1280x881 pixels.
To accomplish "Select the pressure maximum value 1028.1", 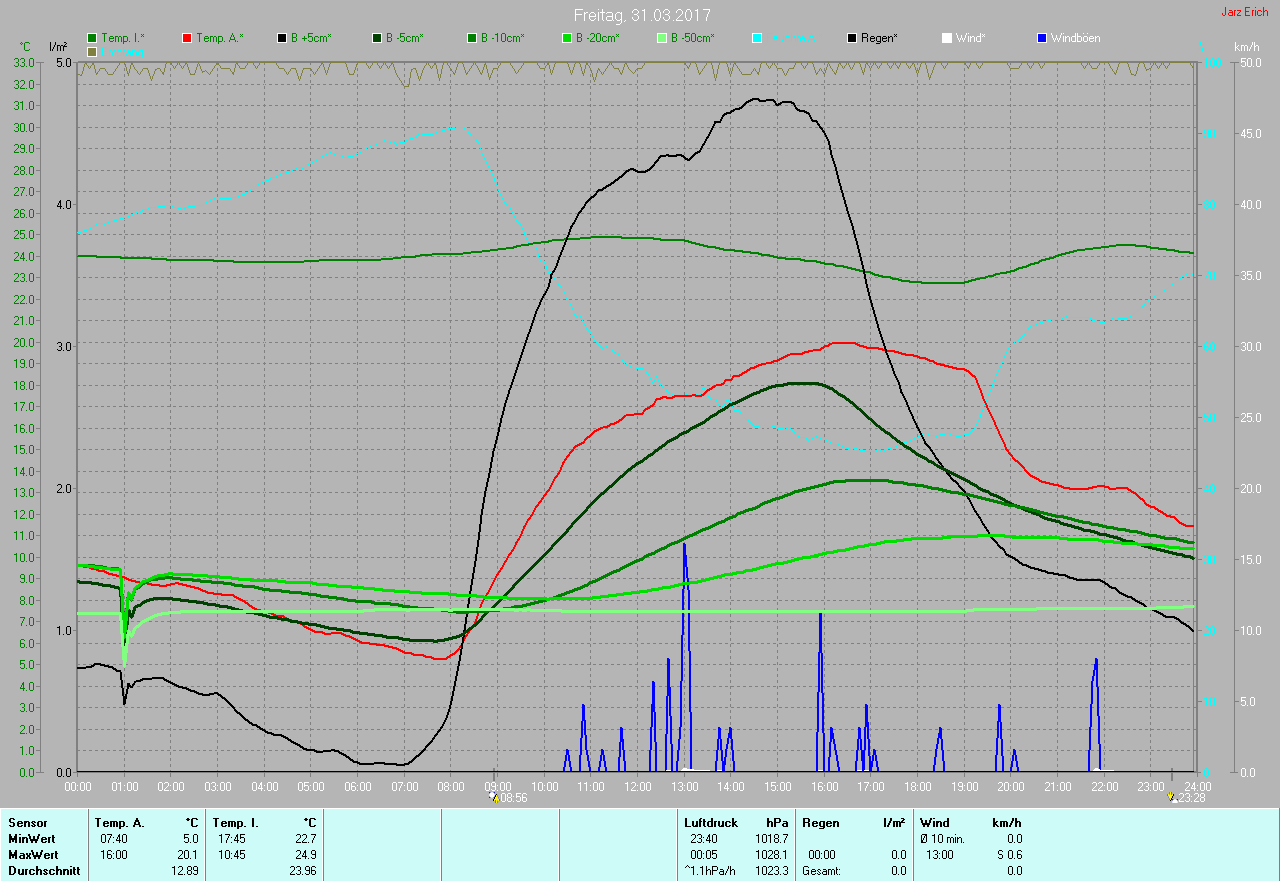I will click(772, 855).
